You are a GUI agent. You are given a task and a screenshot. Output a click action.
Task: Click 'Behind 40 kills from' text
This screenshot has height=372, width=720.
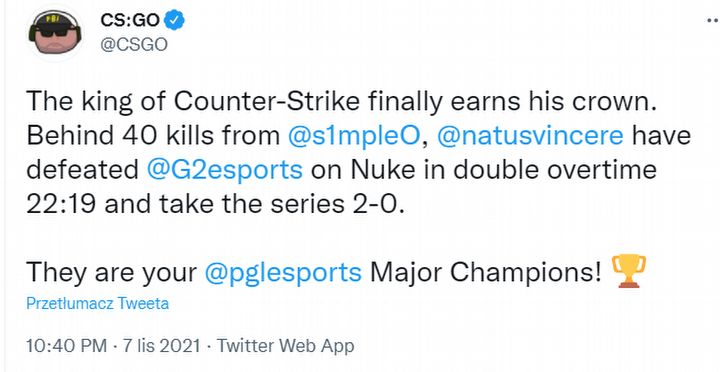coord(154,137)
